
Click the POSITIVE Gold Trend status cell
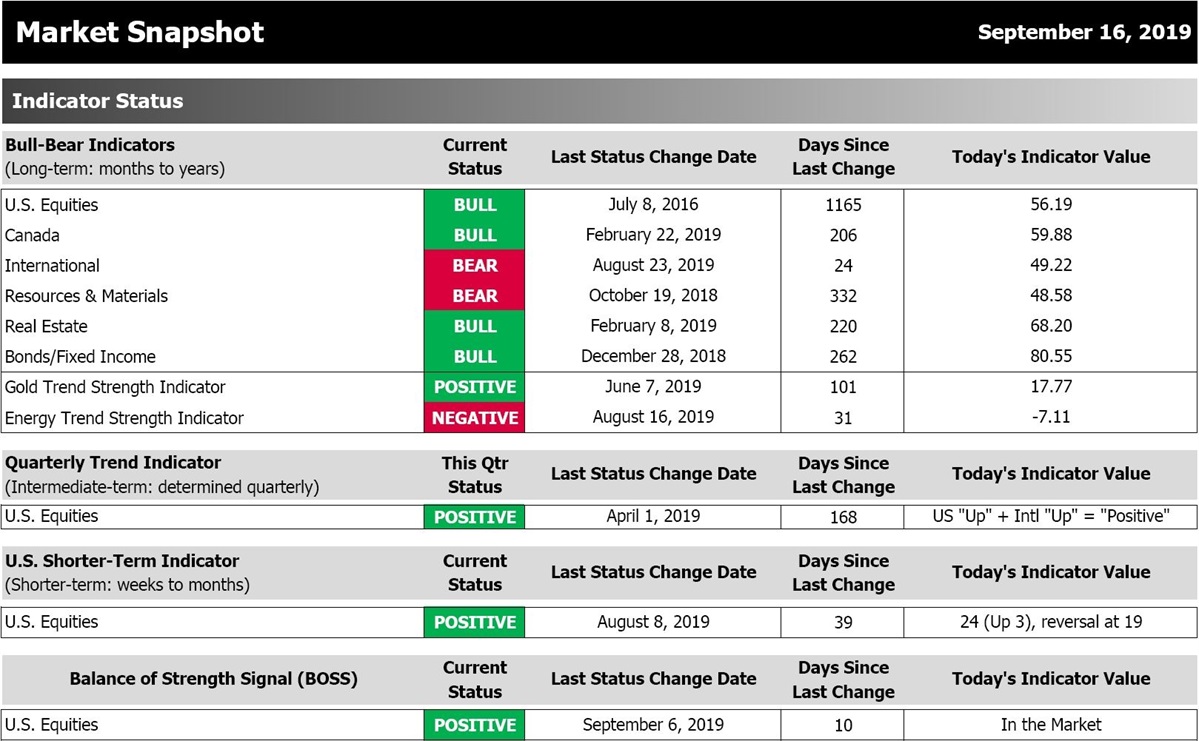pos(475,387)
